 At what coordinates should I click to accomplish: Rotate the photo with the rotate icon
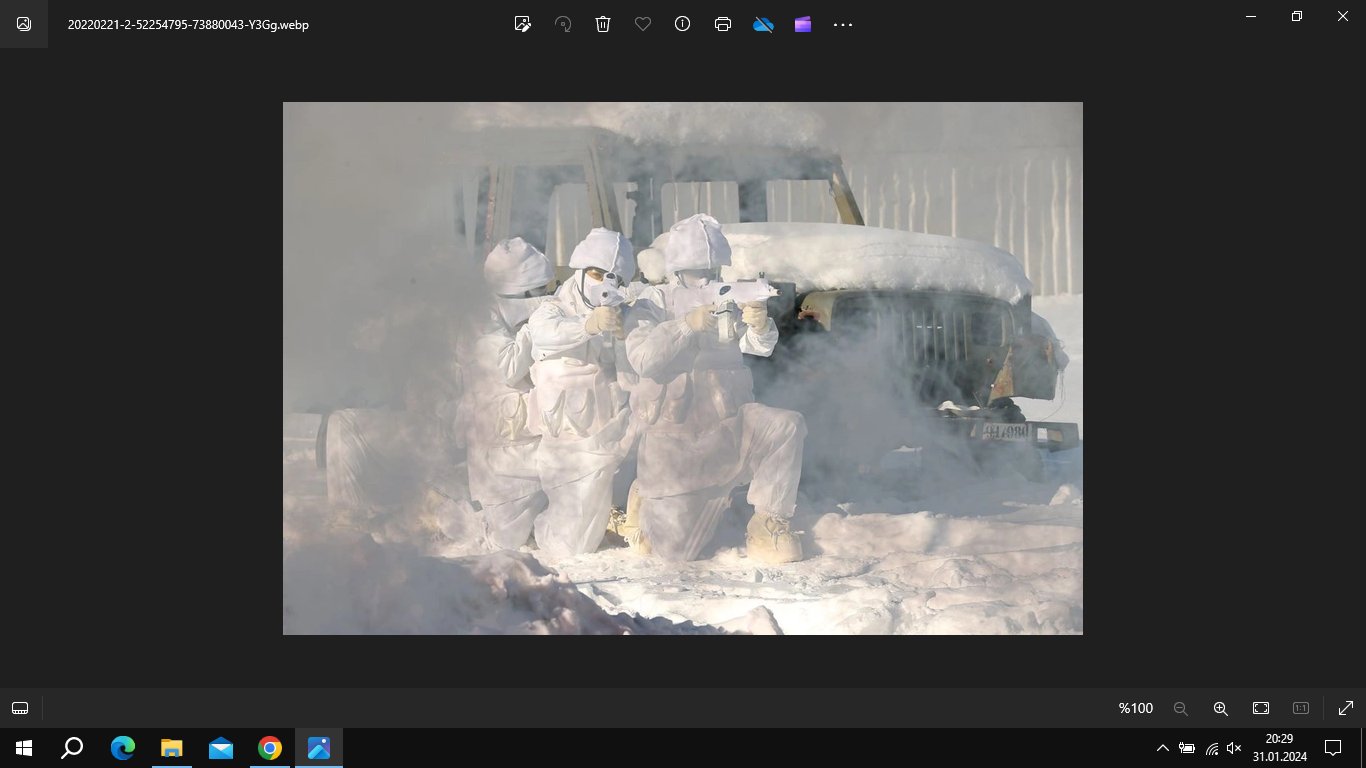click(563, 24)
